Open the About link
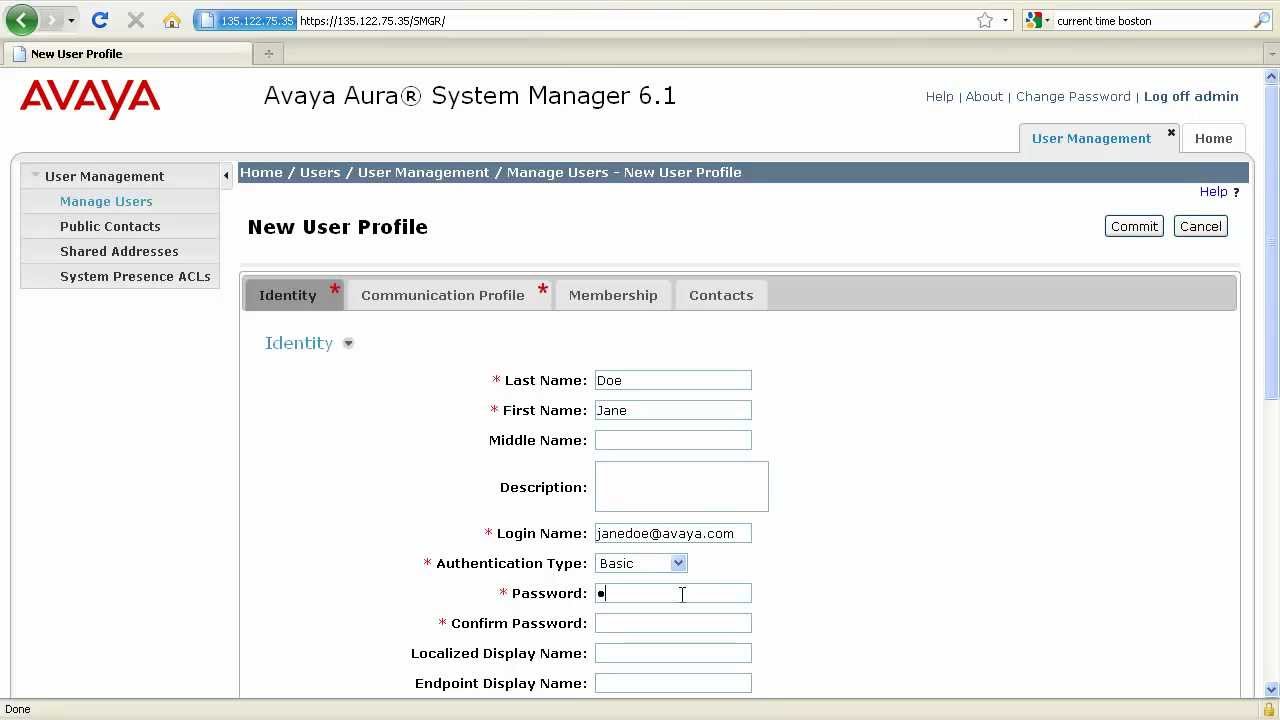Image resolution: width=1280 pixels, height=720 pixels. (984, 97)
